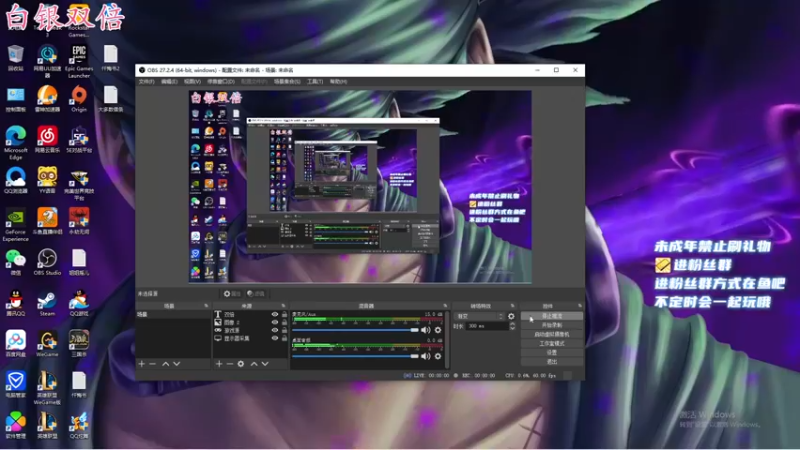Open the 停靠窗口(D) menu in OBS
The width and height of the screenshot is (800, 450).
tap(221, 82)
